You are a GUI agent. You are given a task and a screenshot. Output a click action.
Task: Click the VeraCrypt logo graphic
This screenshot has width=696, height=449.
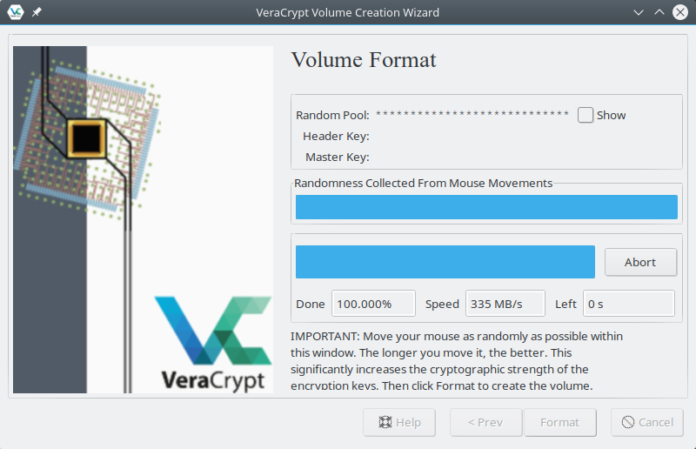coord(213,343)
